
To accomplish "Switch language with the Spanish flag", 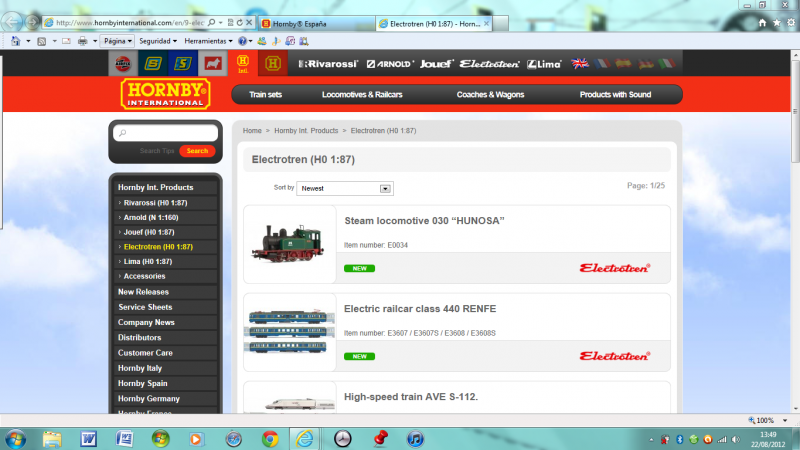I will (623, 63).
